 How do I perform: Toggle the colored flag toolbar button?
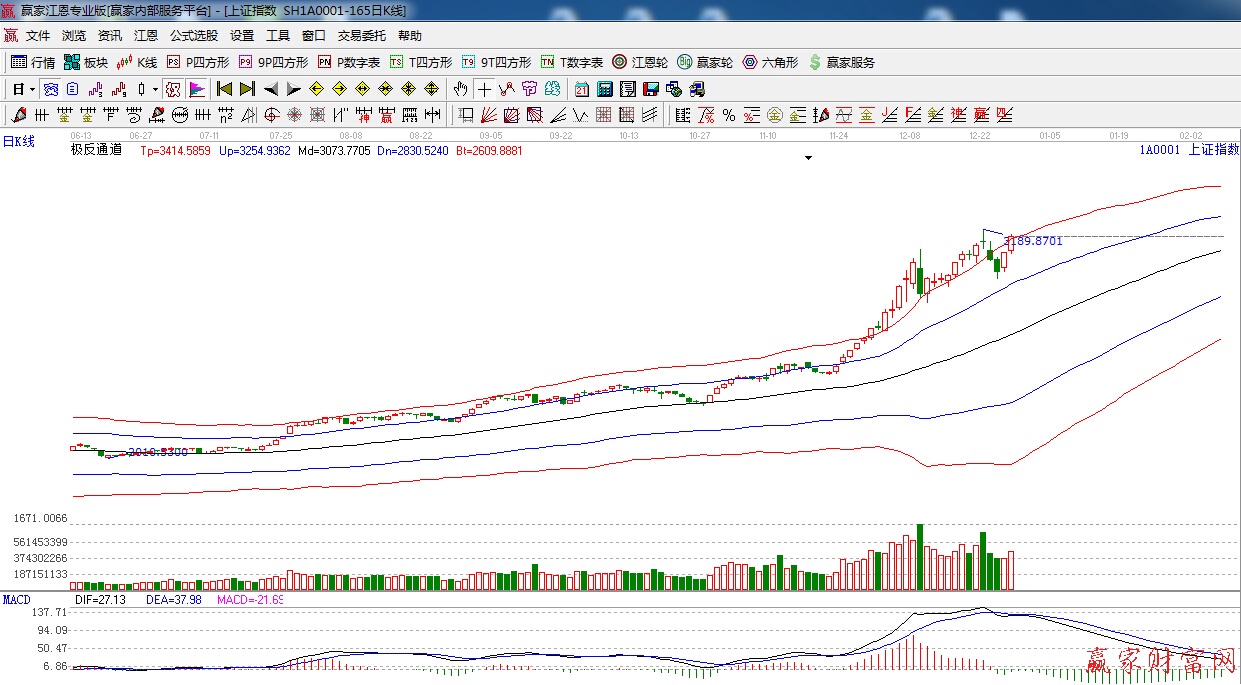196,89
